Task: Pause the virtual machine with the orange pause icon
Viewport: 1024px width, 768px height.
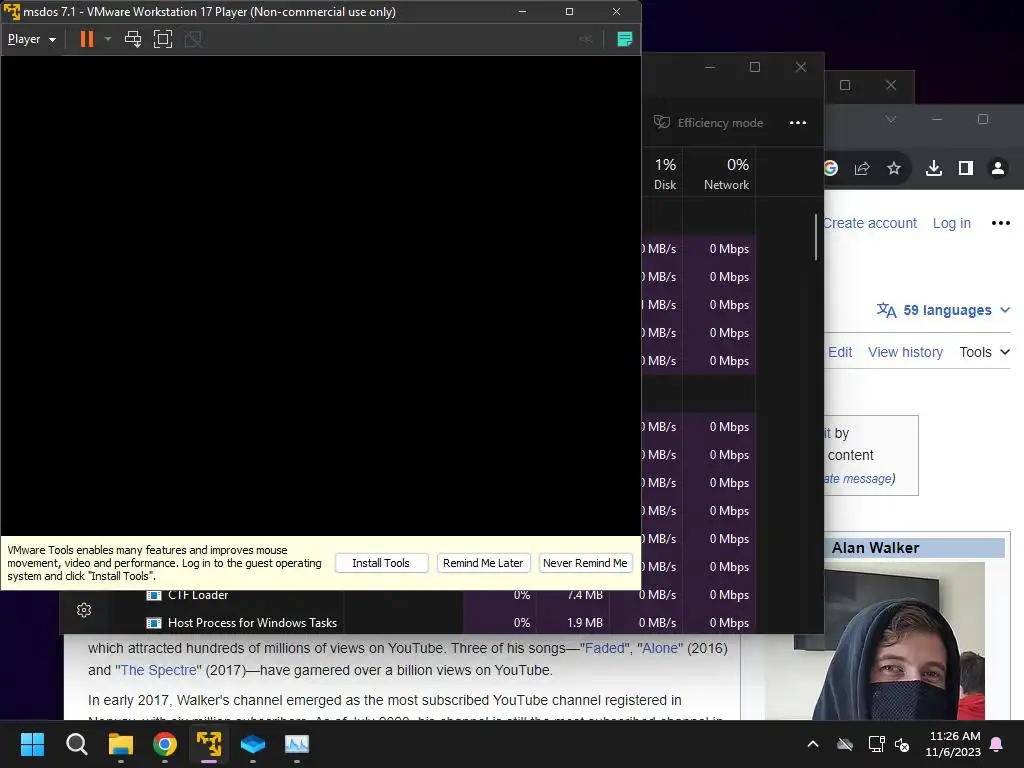Action: coord(86,39)
